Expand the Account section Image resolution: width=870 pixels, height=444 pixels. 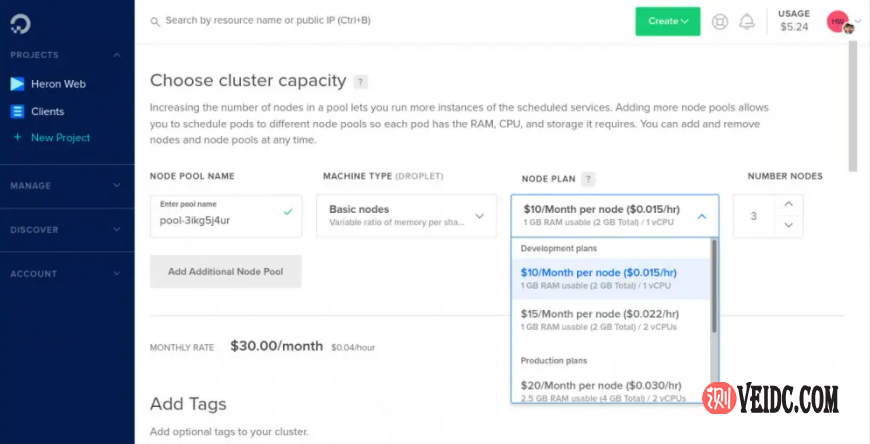[x=117, y=273]
